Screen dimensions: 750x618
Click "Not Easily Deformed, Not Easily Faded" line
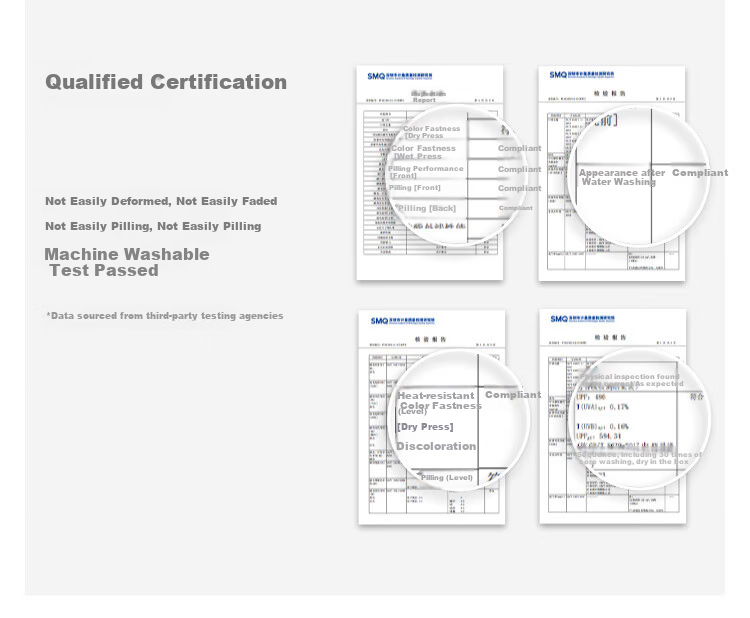pyautogui.click(x=161, y=201)
